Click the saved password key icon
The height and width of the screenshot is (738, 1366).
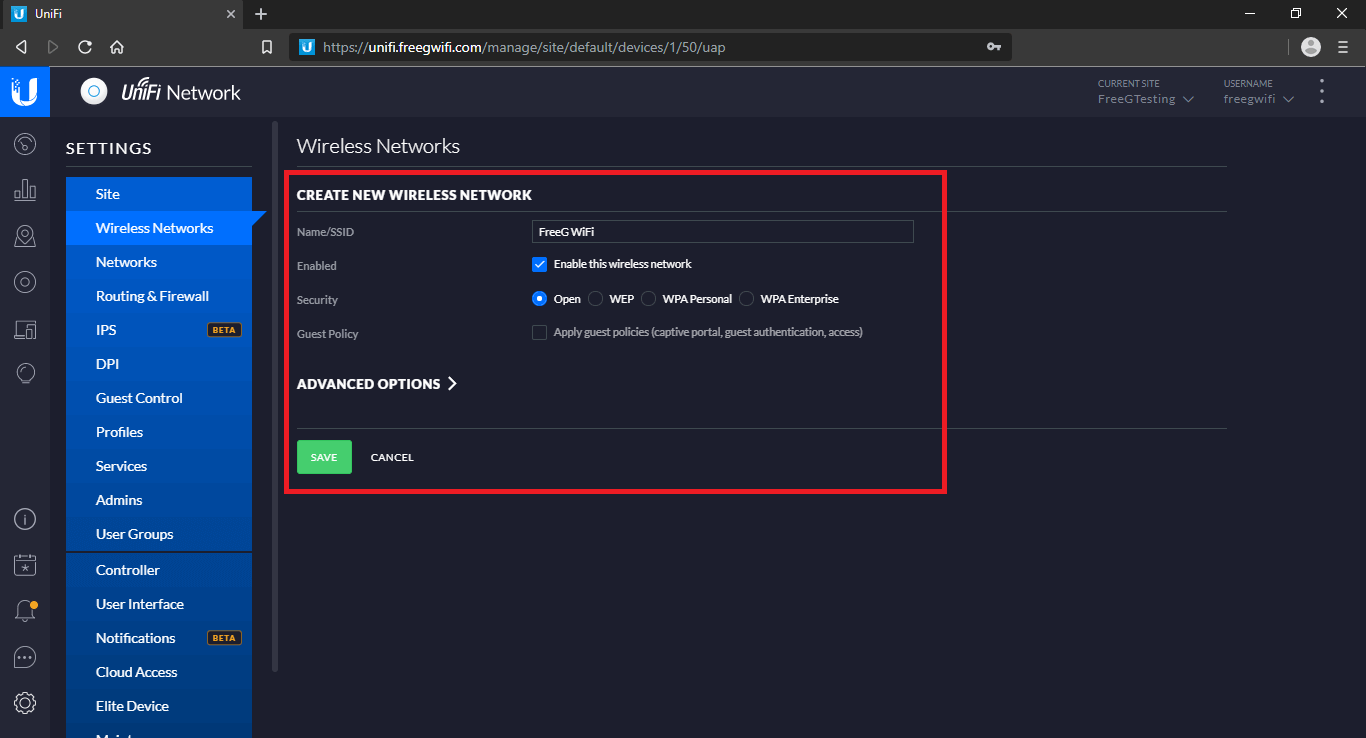994,47
